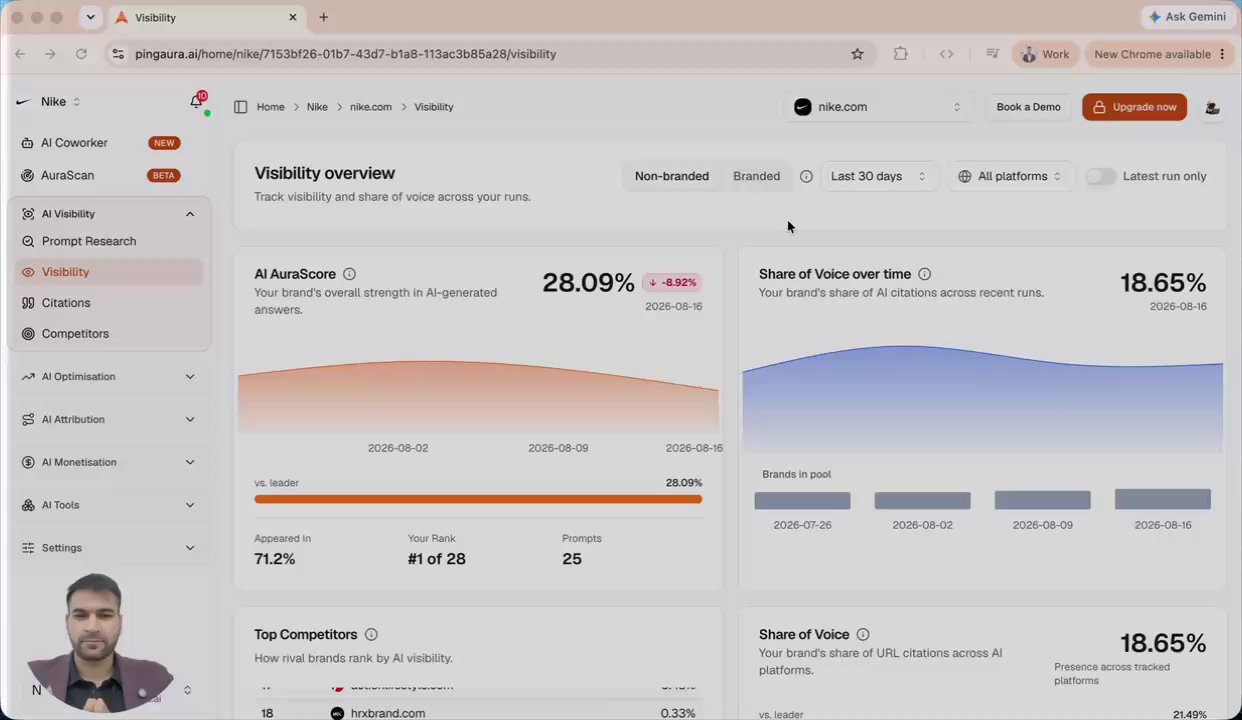This screenshot has width=1242, height=720.
Task: Go to Prompt Research
Action: (x=108, y=241)
